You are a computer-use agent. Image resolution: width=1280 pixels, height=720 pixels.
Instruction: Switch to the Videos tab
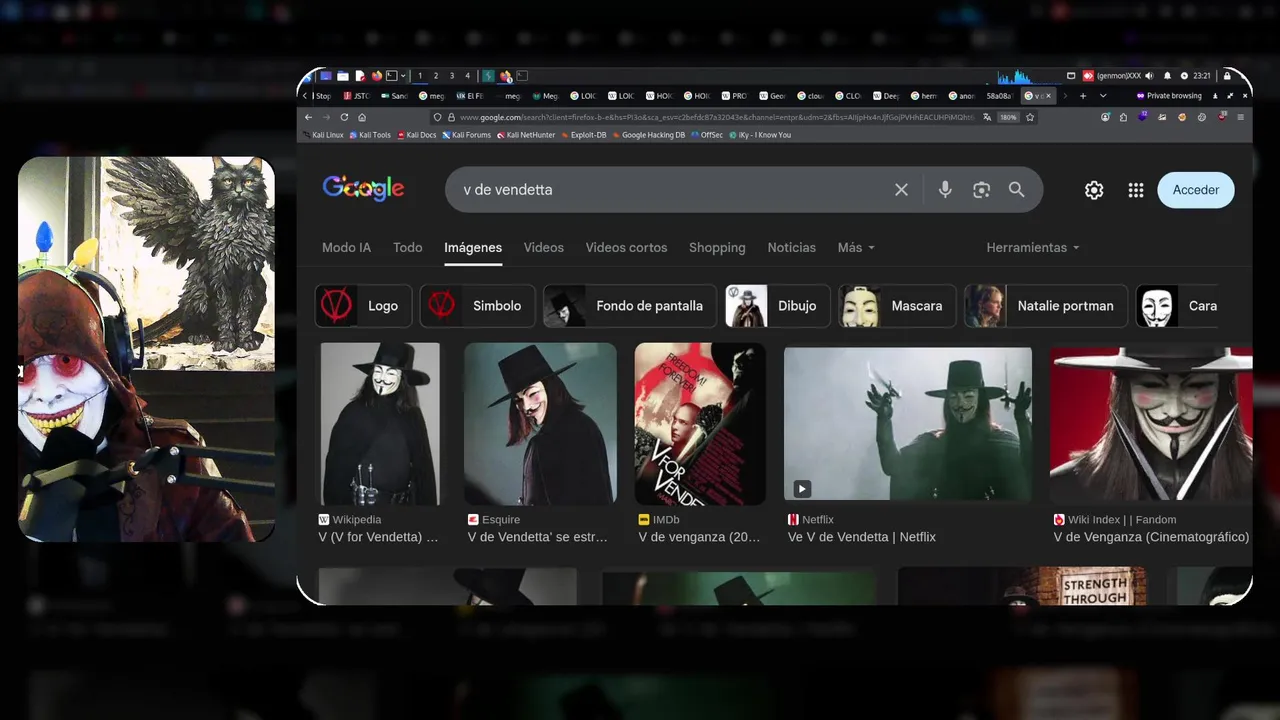point(544,247)
